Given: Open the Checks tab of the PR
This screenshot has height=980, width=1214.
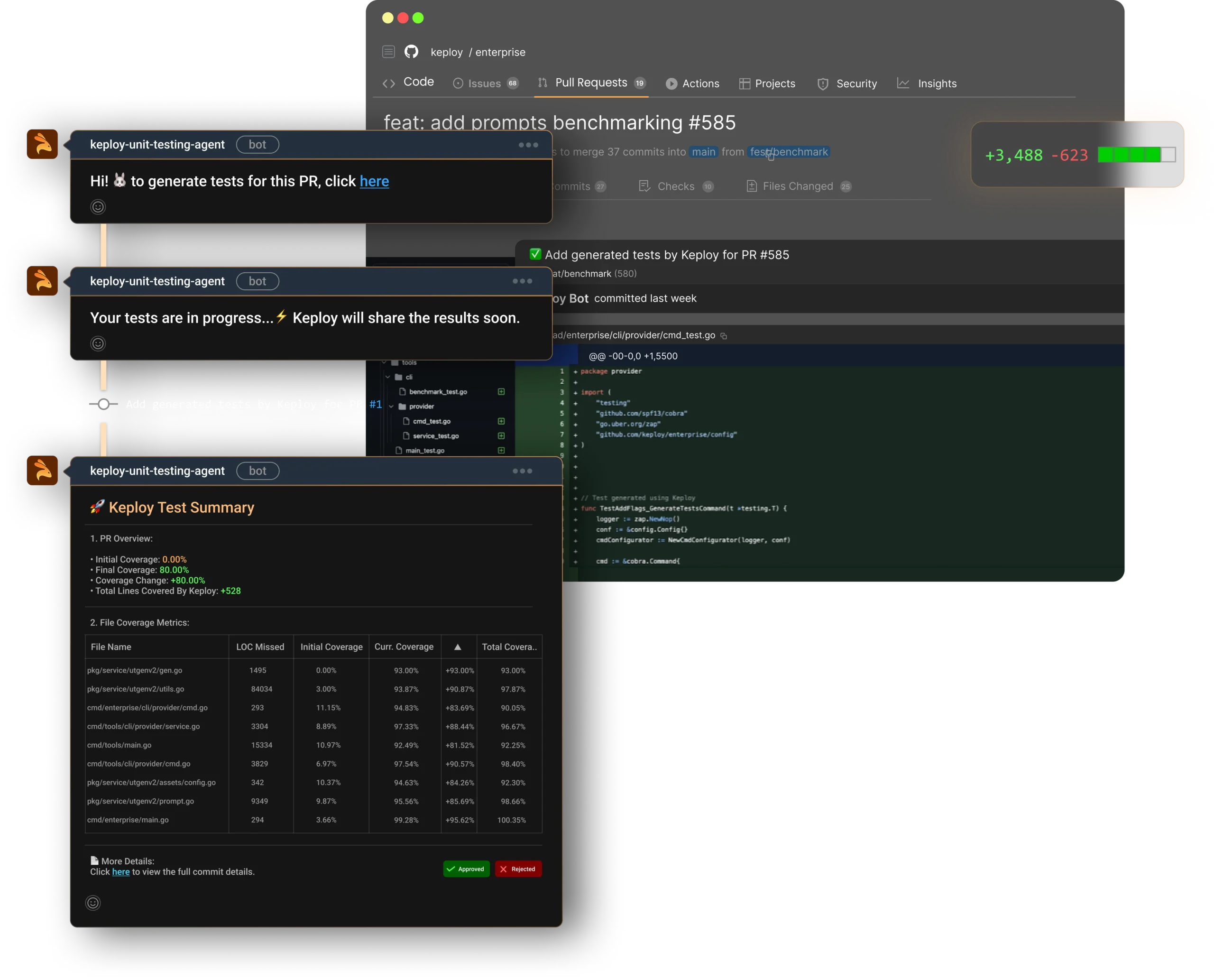Looking at the screenshot, I should click(676, 186).
